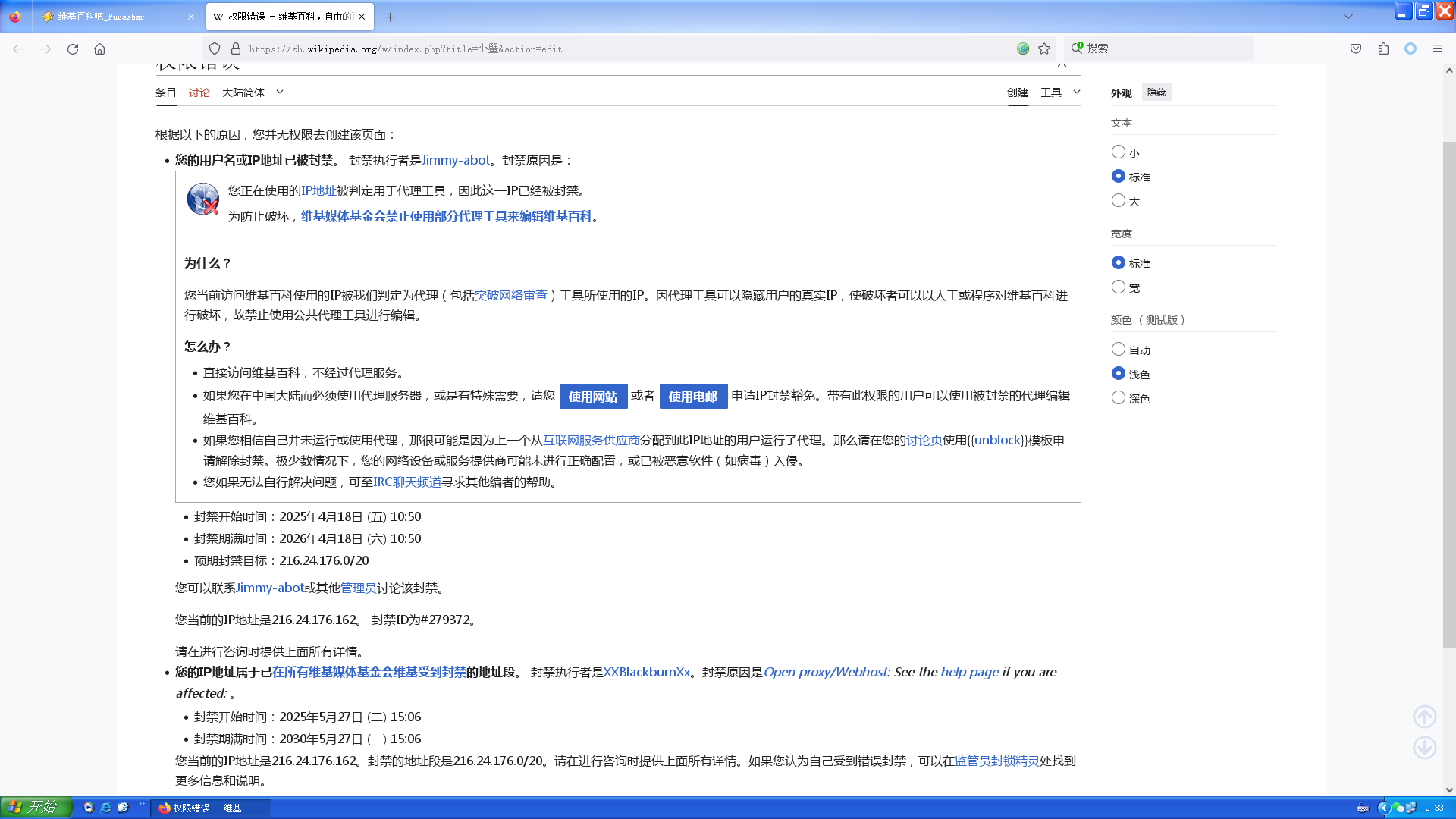Select the 宽 width radio

tap(1118, 287)
